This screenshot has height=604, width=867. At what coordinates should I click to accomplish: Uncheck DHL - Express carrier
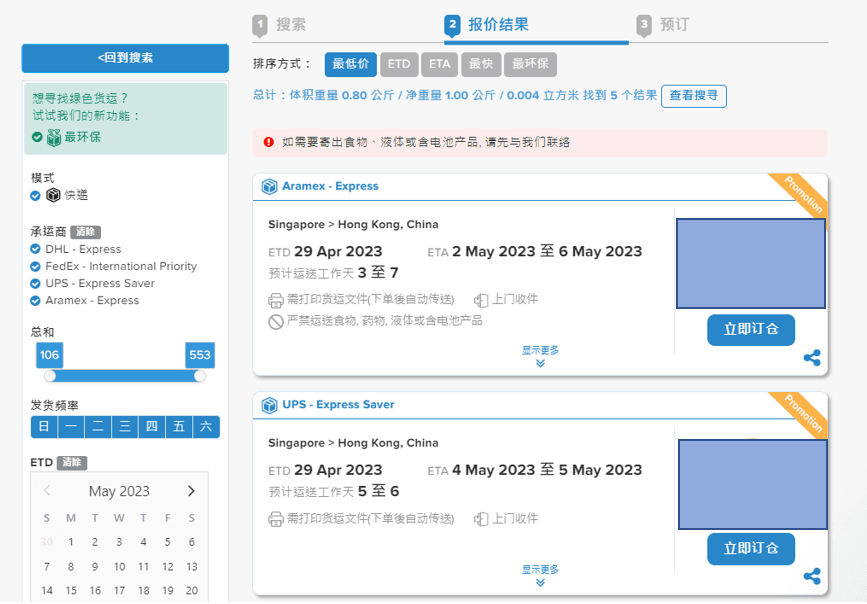(x=35, y=249)
